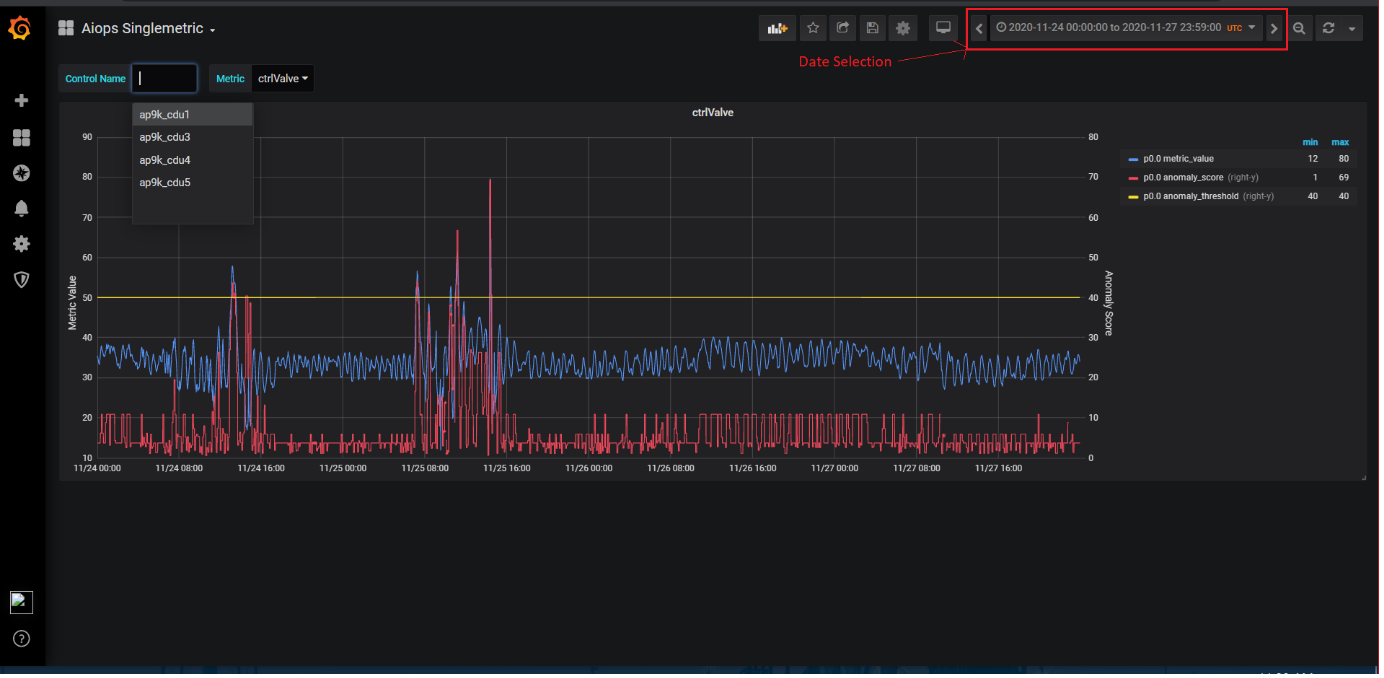Viewport: 1384px width, 678px height.
Task: Open the Alerting bell icon
Action: (21, 208)
